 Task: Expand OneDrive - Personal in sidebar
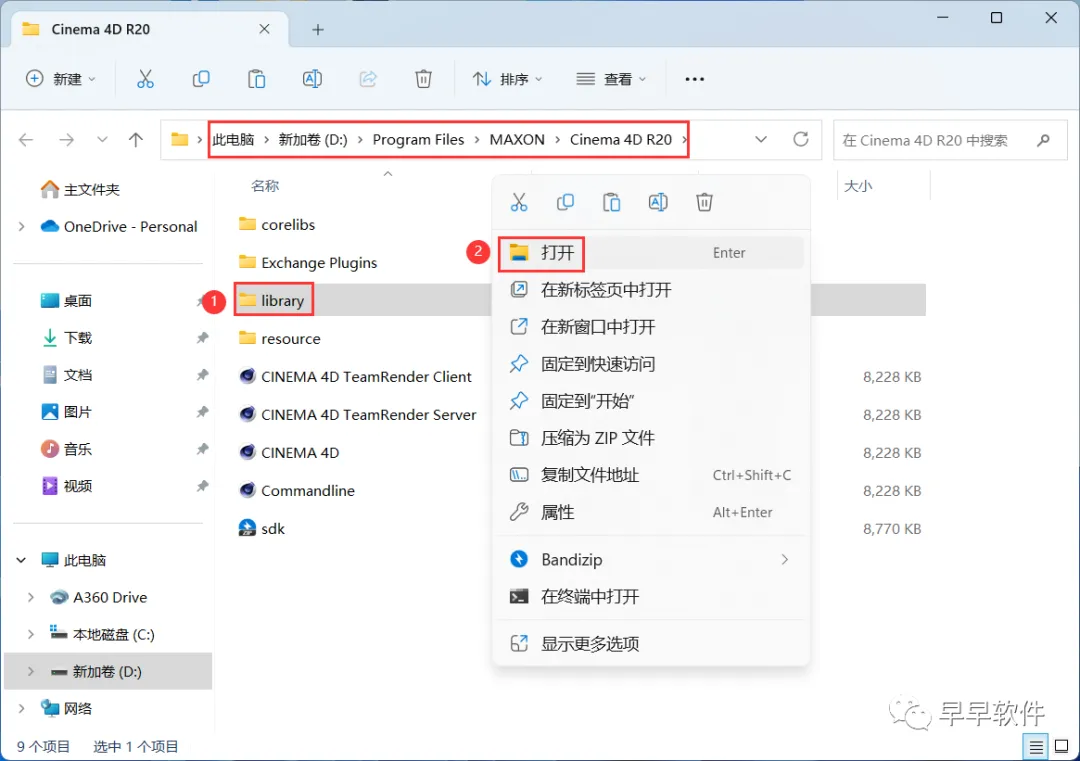[21, 227]
